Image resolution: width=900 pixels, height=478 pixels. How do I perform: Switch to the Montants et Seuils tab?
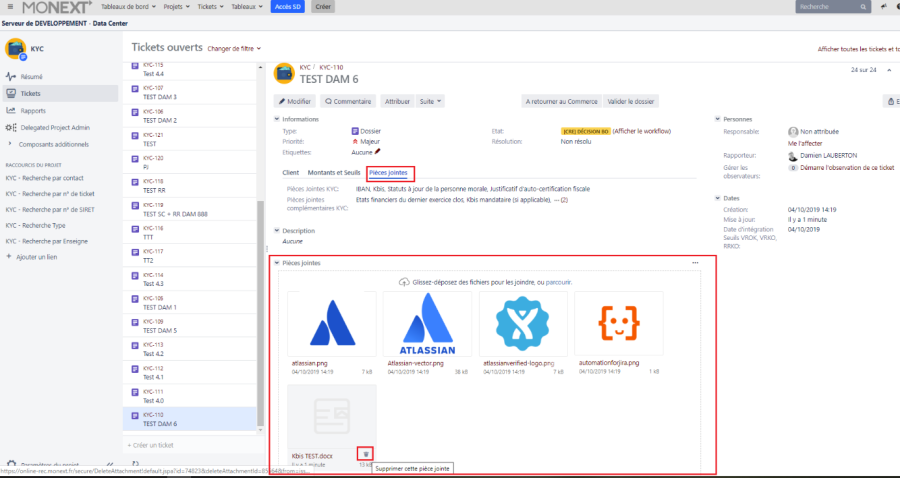[334, 173]
